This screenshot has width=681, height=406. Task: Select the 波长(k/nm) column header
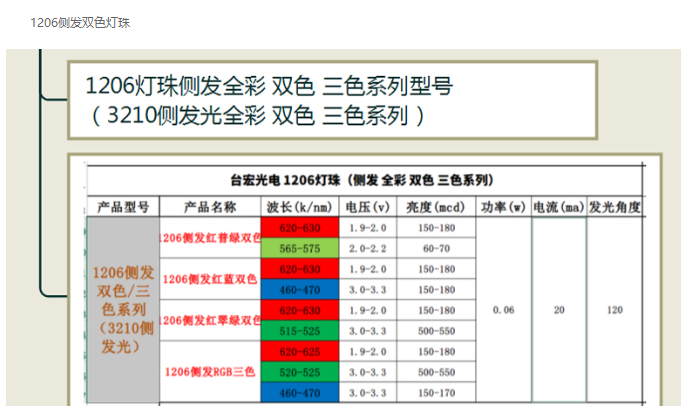(299, 207)
